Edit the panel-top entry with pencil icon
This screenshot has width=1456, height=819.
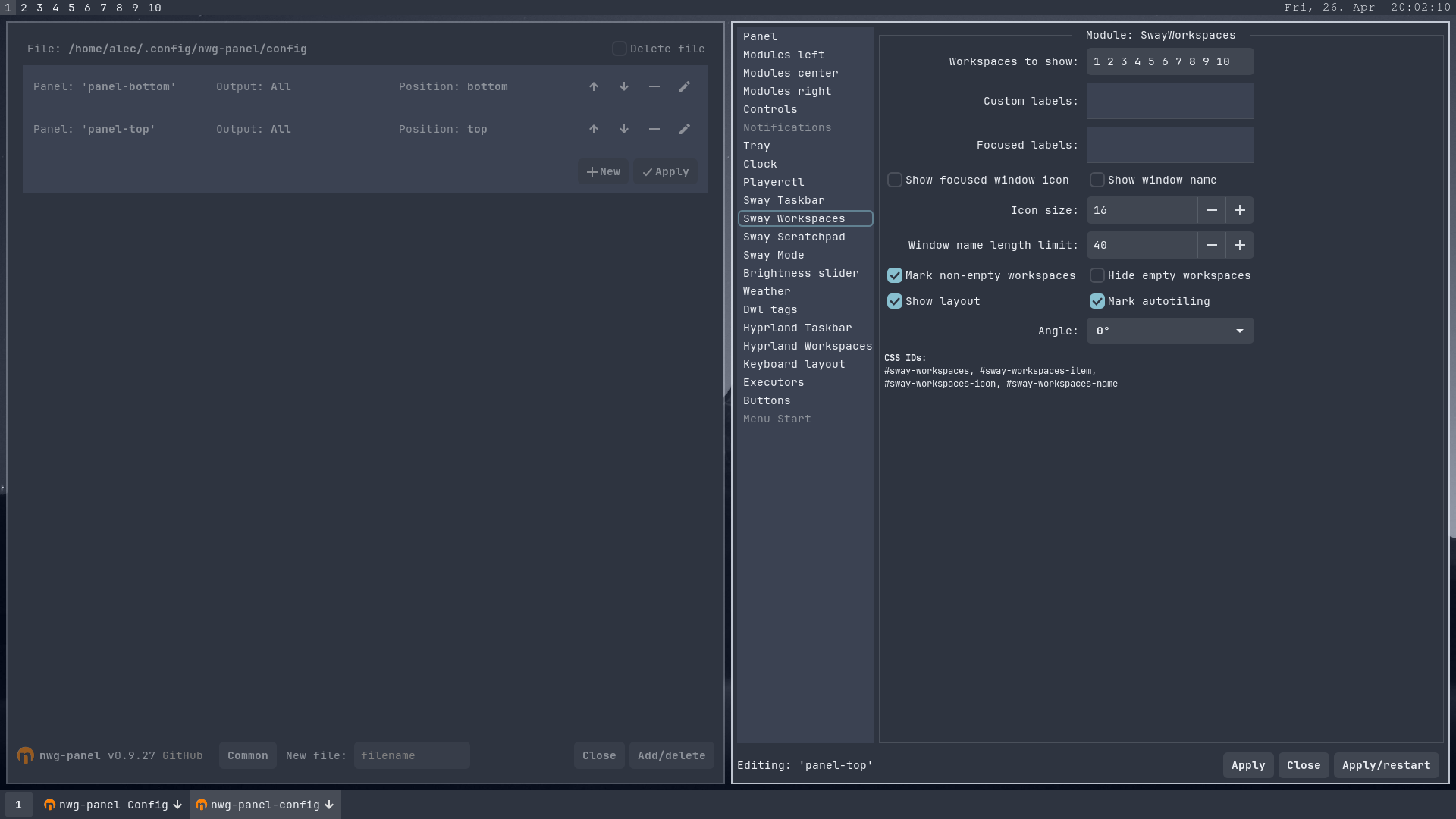click(x=684, y=129)
